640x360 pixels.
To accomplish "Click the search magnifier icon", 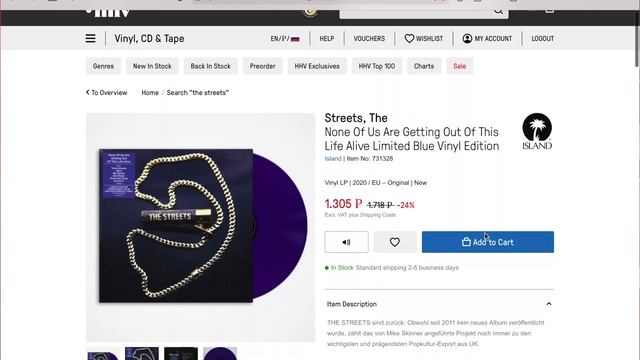I will tap(498, 11).
